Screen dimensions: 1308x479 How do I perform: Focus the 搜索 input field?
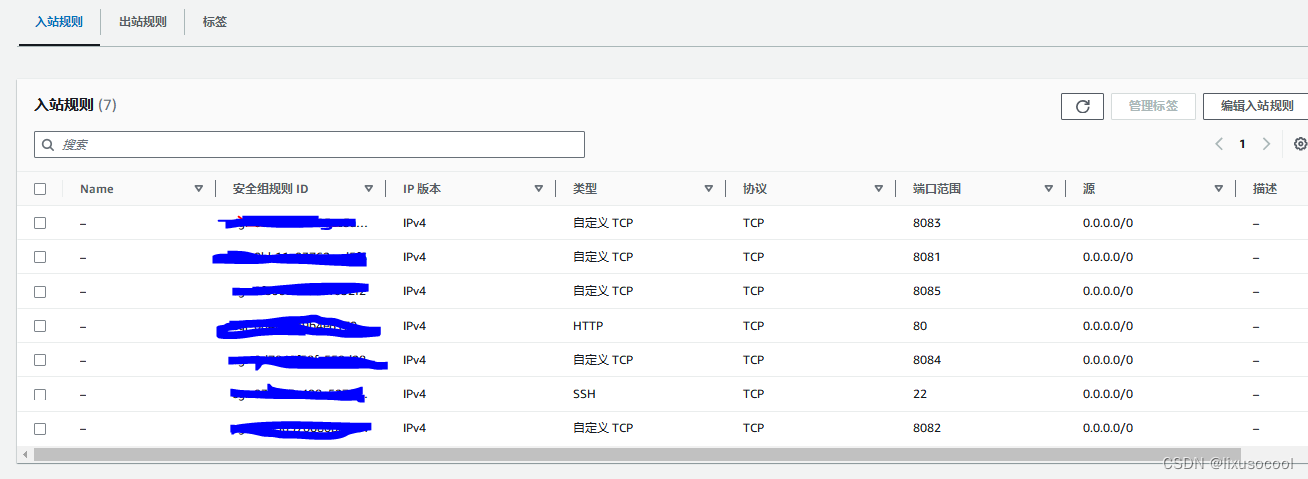(x=320, y=145)
